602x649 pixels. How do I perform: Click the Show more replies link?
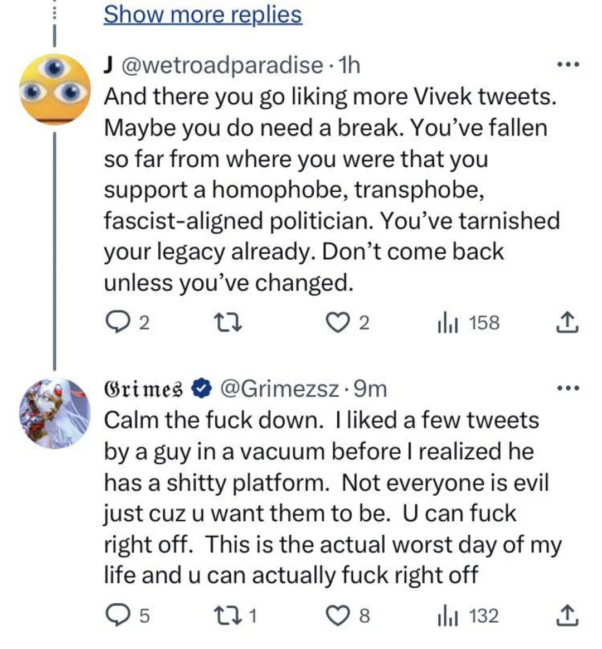pos(202,15)
